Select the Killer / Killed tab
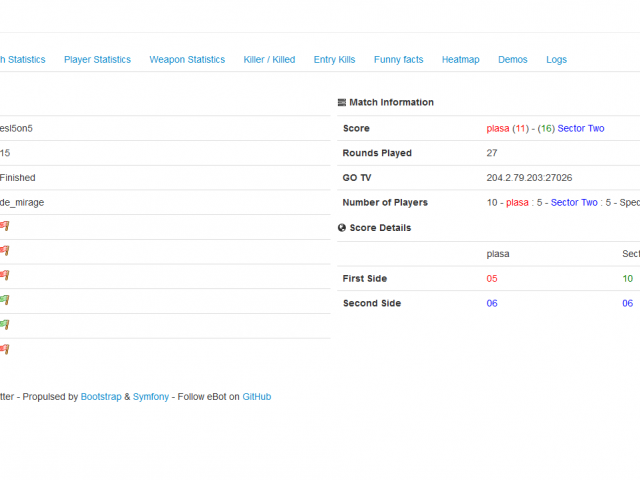The width and height of the screenshot is (640, 480). [x=269, y=60]
